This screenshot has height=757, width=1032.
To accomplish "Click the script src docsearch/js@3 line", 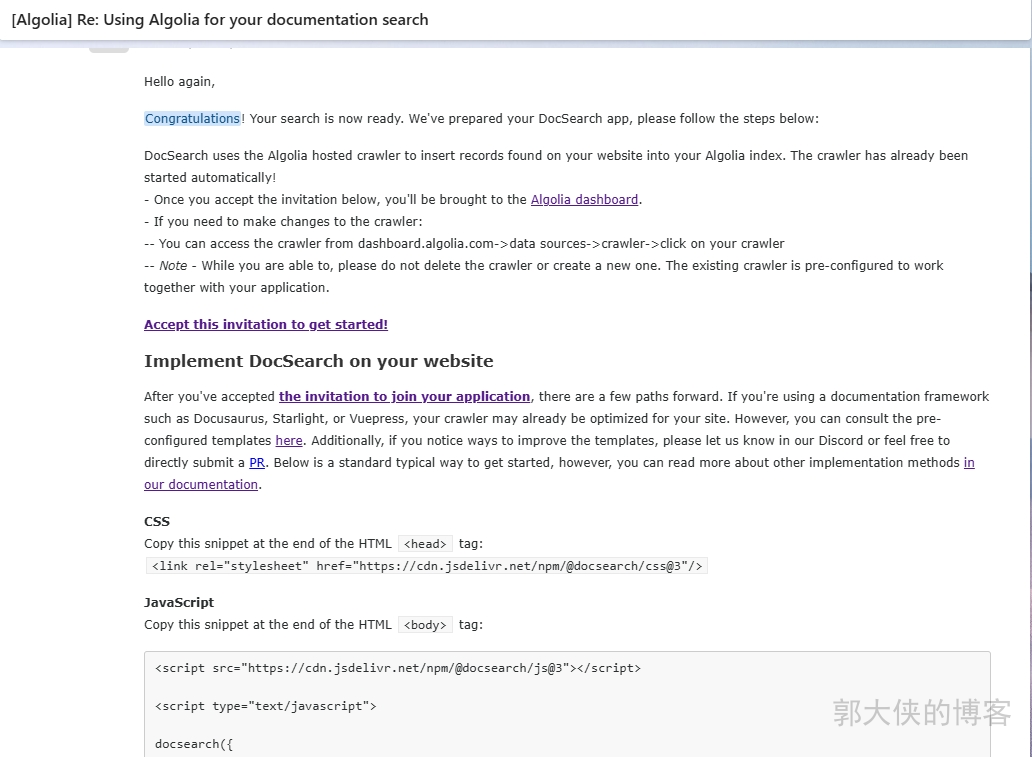I will coord(398,668).
